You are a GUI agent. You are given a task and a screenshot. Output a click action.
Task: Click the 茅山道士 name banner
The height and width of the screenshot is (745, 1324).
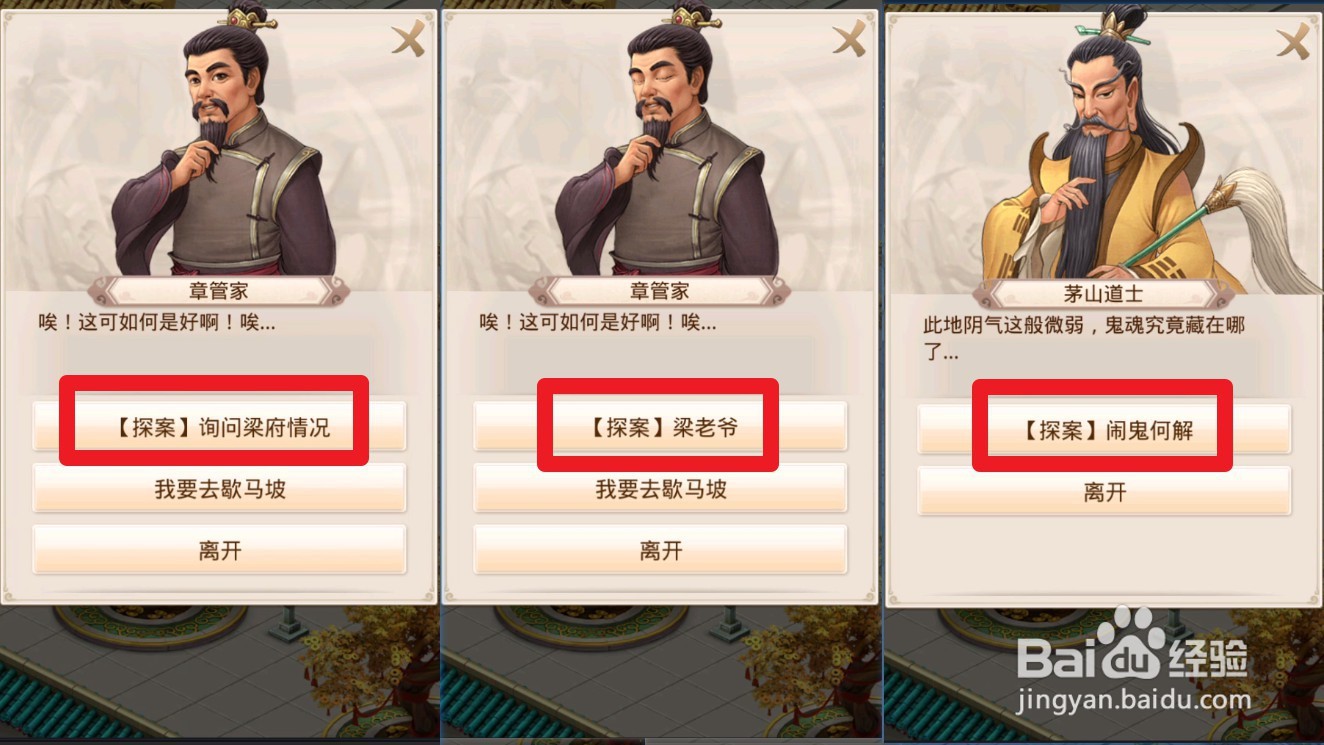click(1104, 294)
